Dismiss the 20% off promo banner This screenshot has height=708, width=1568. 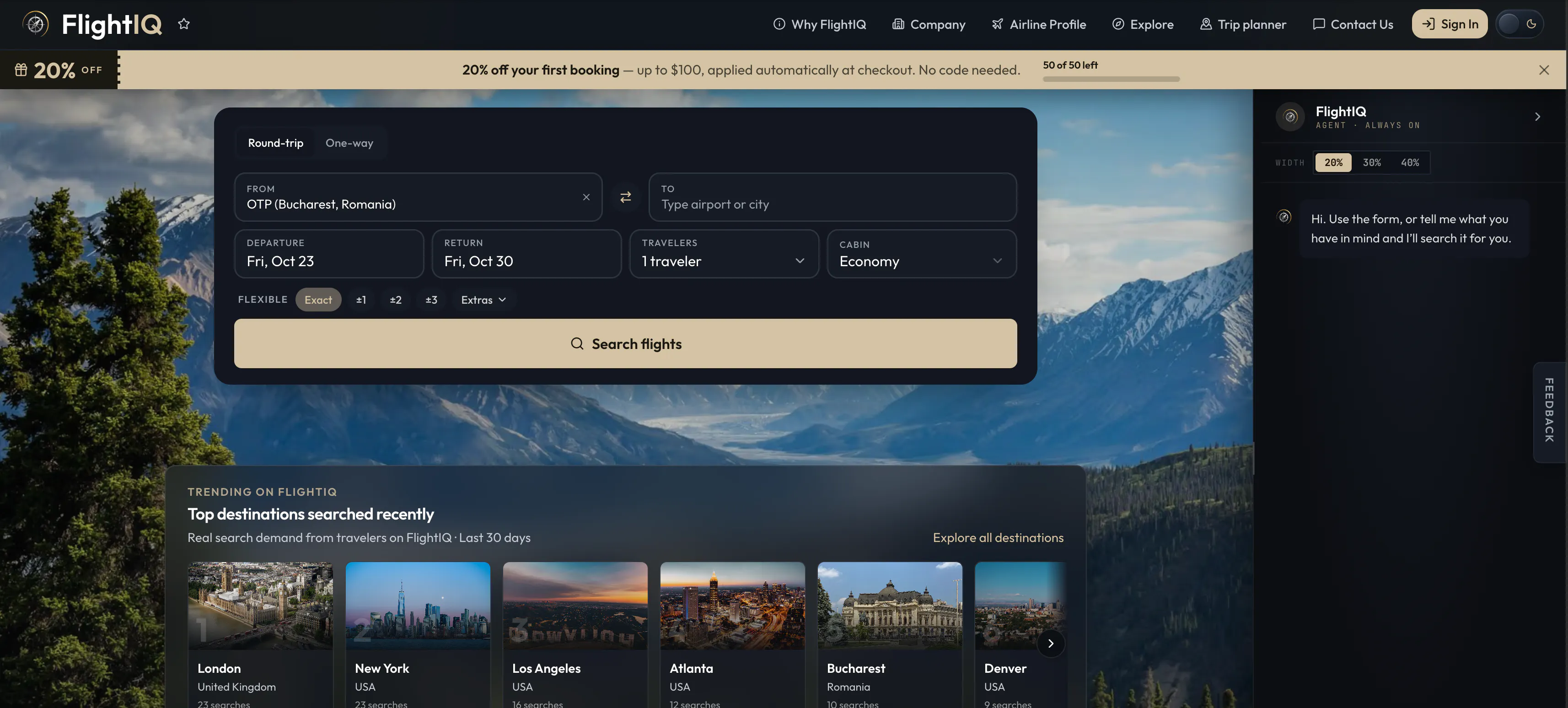(x=1544, y=70)
